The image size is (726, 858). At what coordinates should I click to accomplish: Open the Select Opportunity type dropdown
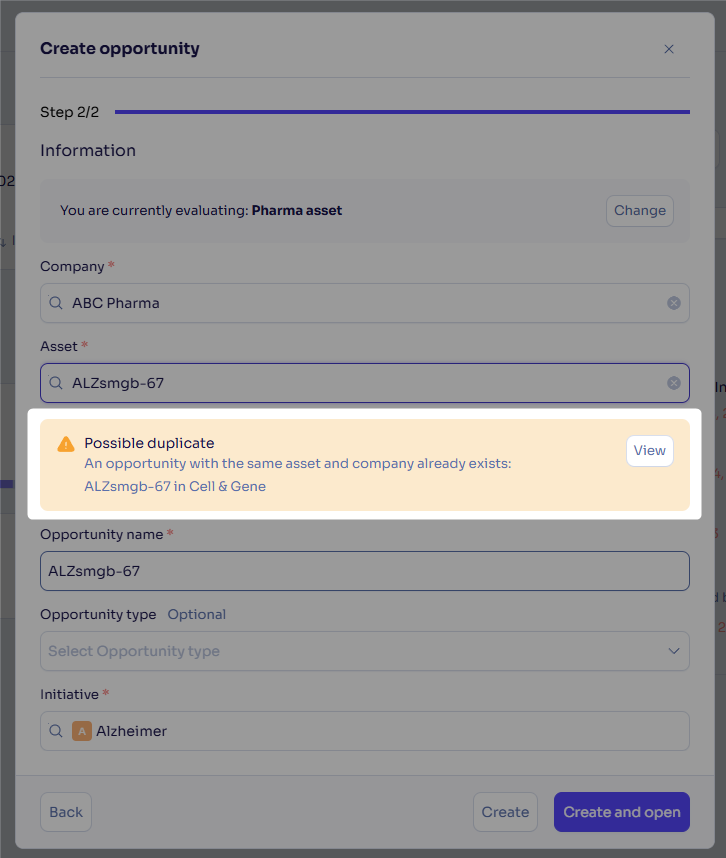(364, 651)
